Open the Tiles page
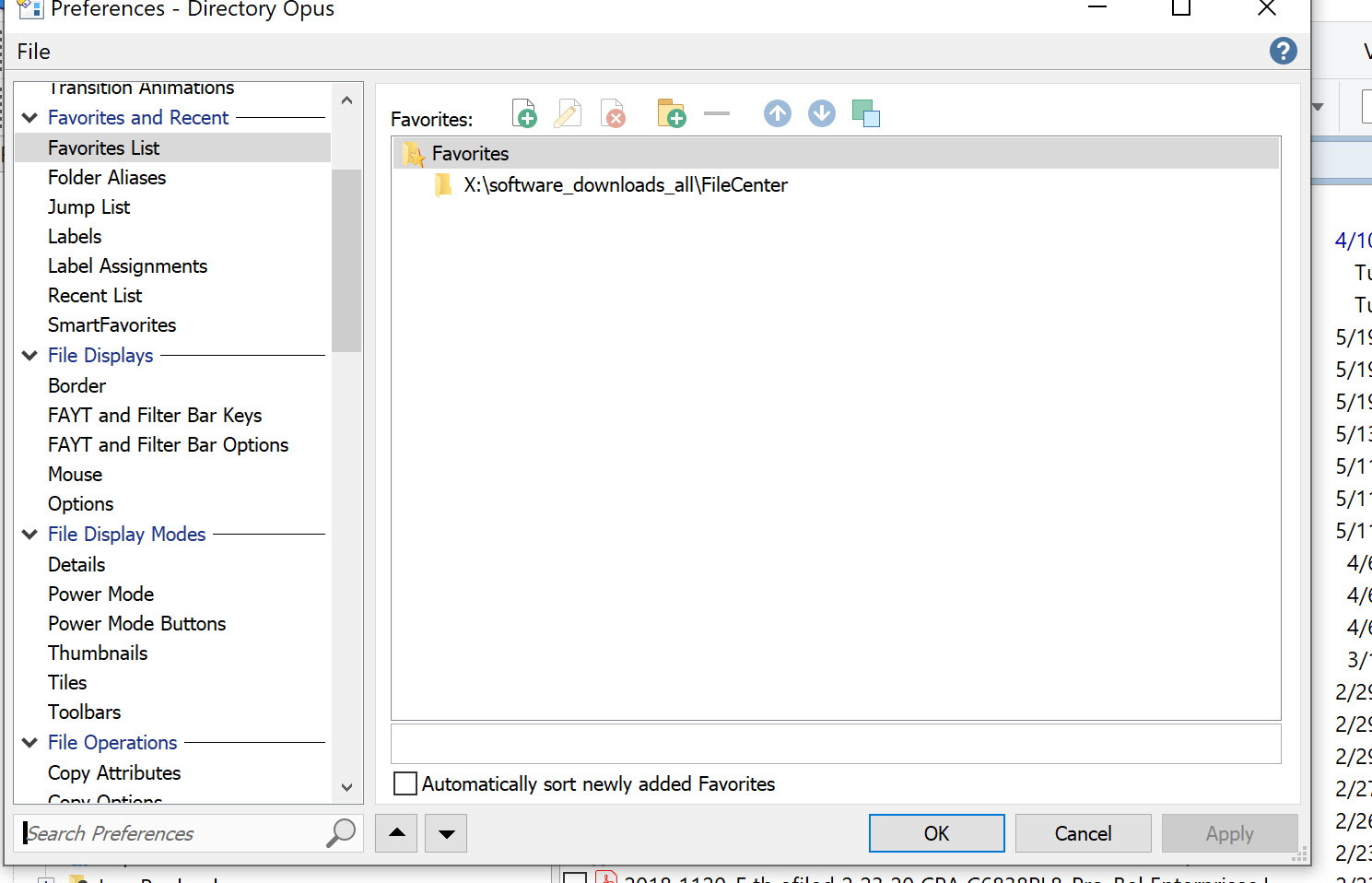Screen dimensions: 1372x883 tap(67, 682)
